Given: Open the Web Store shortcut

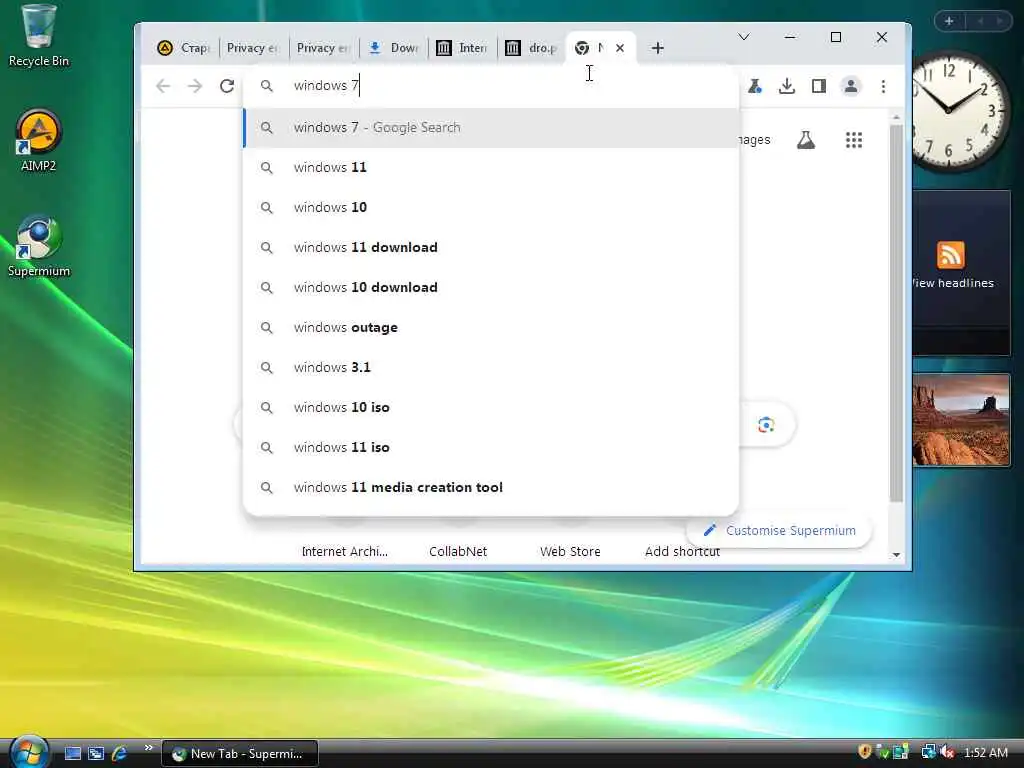Looking at the screenshot, I should tap(570, 551).
